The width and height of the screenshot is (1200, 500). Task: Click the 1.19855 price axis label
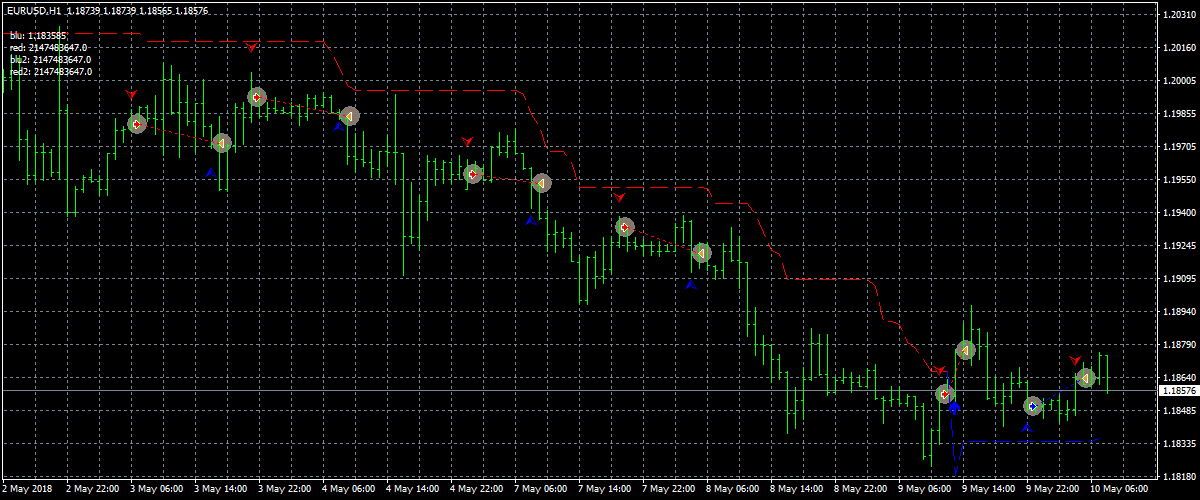click(x=1180, y=114)
